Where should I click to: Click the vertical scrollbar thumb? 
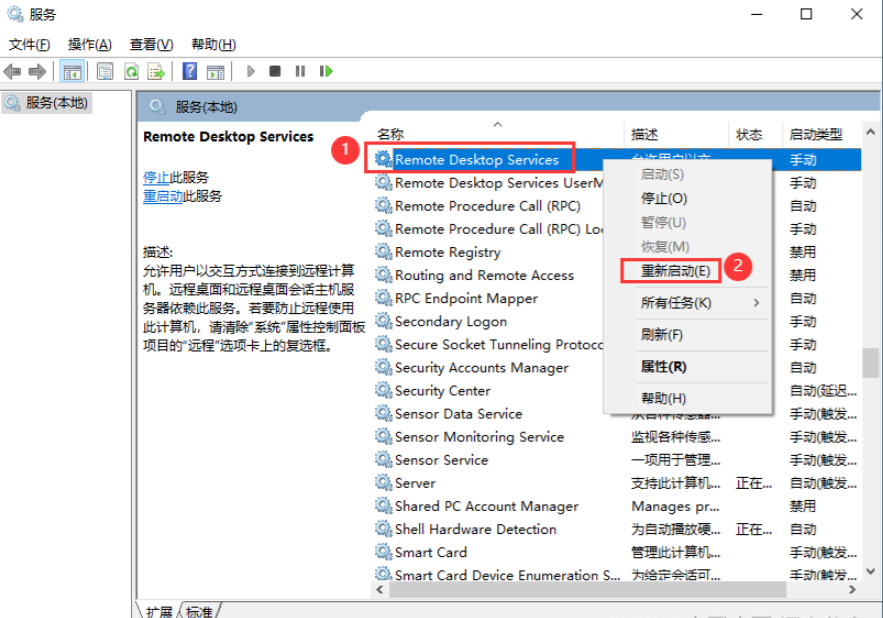point(870,363)
